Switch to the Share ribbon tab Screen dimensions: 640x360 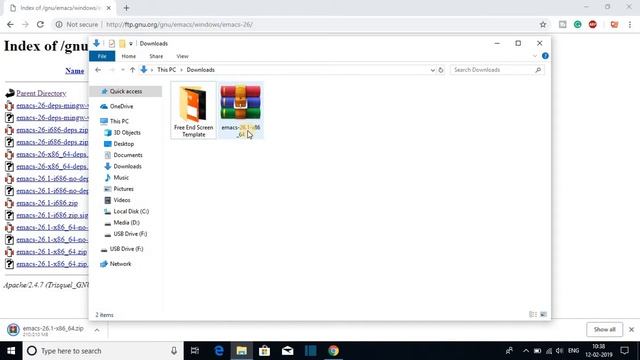click(156, 56)
